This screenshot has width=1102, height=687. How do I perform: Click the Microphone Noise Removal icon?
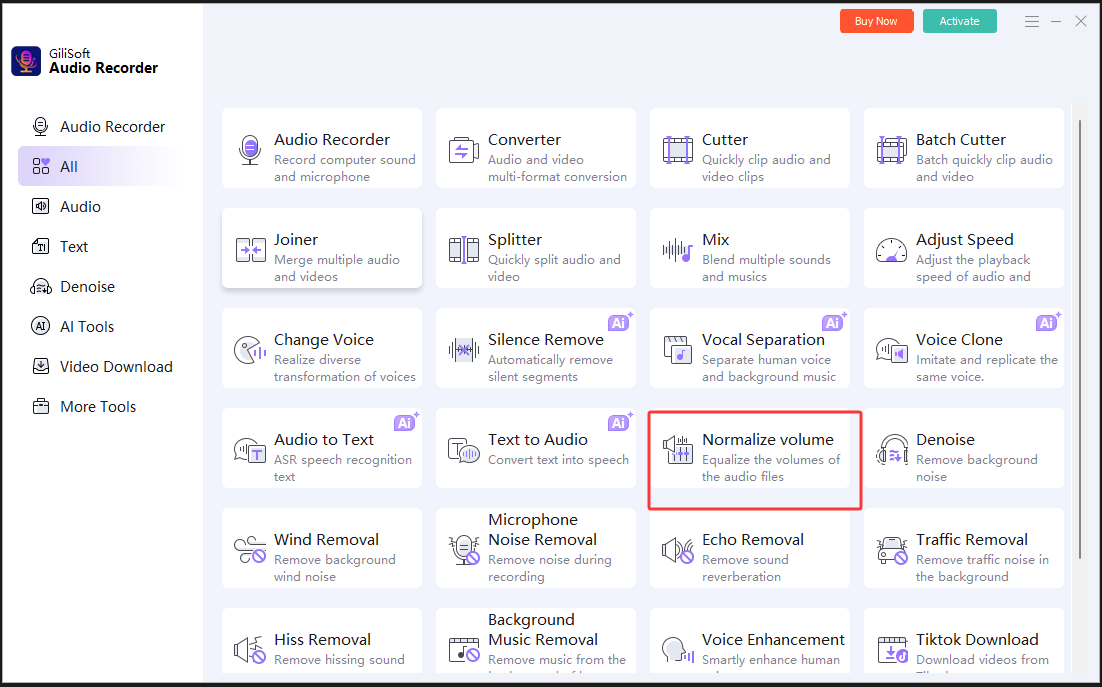tap(464, 550)
